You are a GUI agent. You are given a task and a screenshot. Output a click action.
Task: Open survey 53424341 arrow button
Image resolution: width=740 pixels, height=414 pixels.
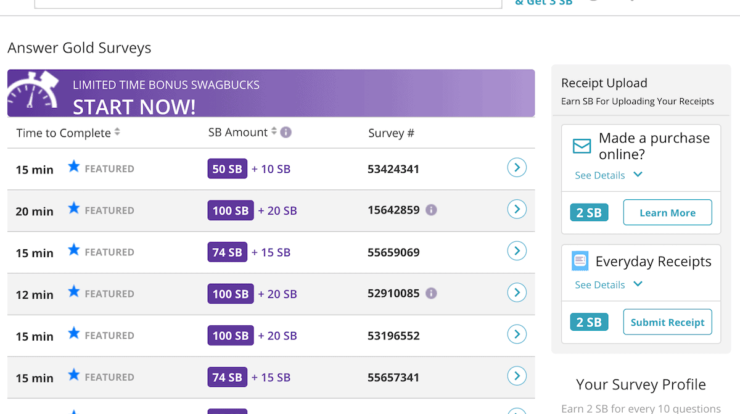tap(517, 168)
